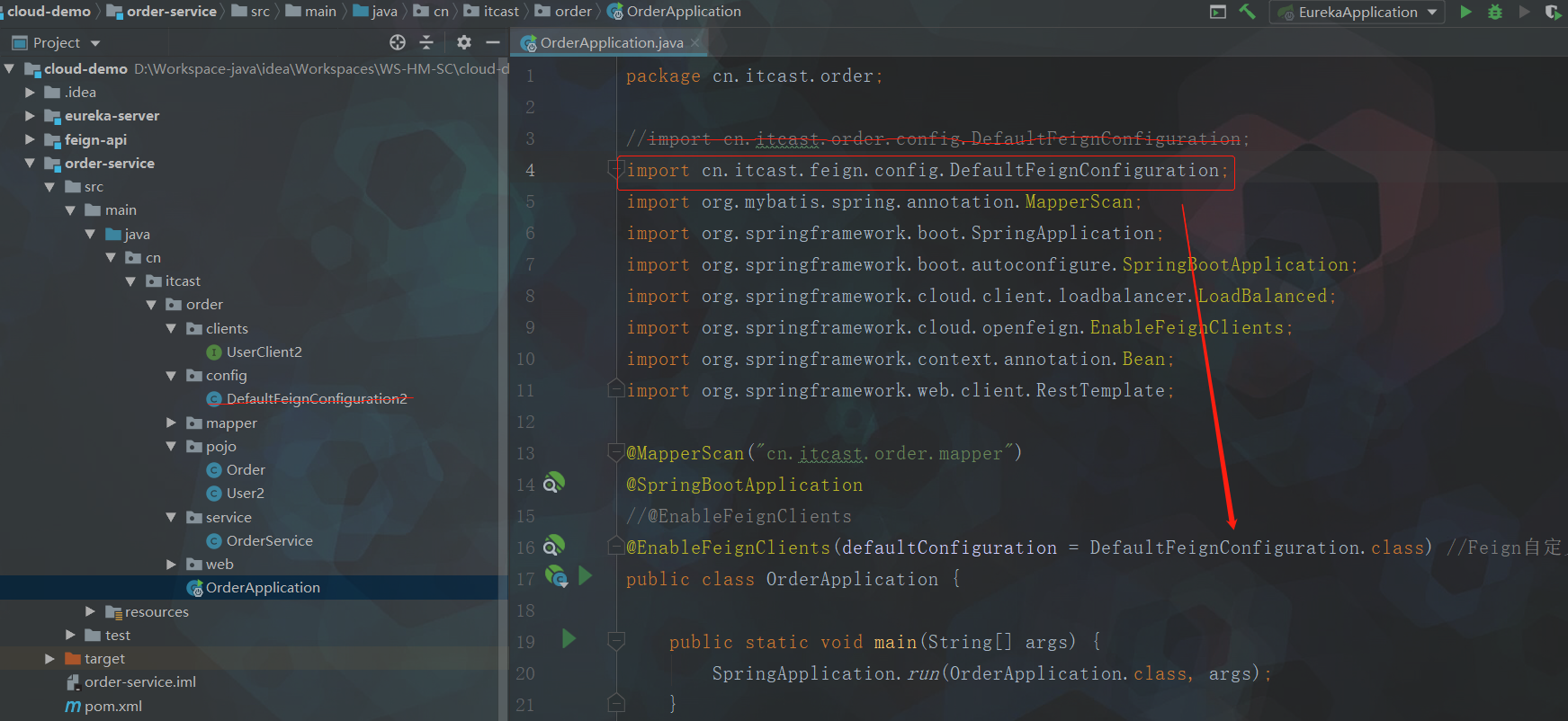Click OrderApplication in the navigation breadcrumb
This screenshot has height=721, width=1568.
click(684, 12)
